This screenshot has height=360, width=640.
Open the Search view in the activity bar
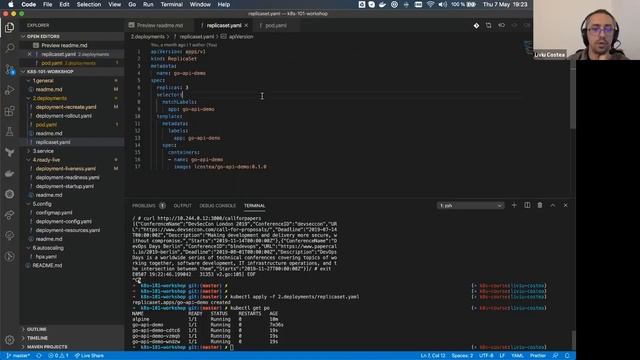(x=9, y=48)
